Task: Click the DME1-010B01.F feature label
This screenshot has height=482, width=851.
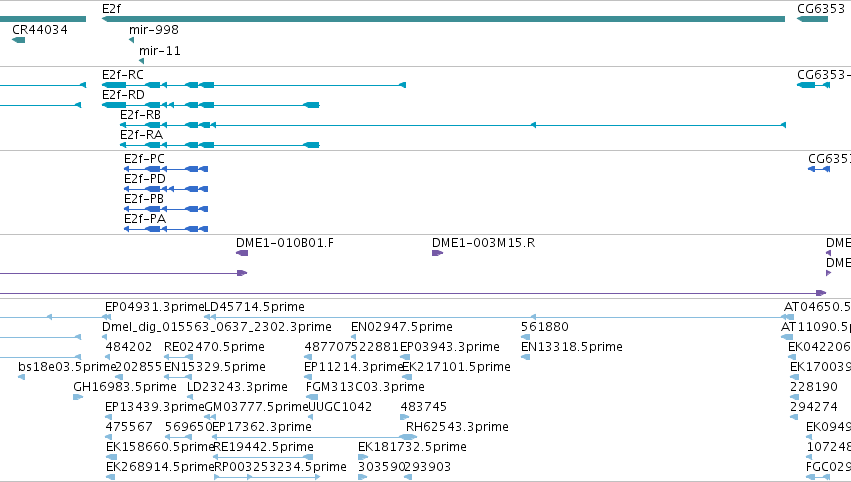Action: (285, 243)
